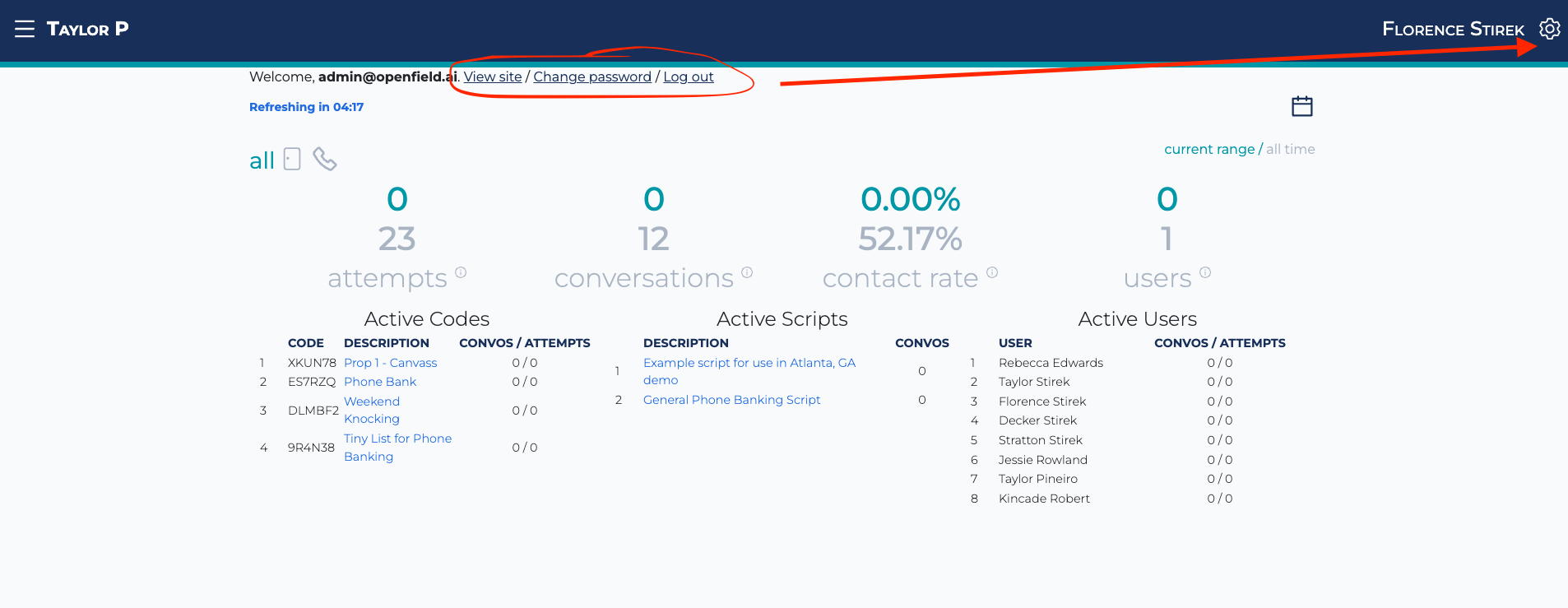The image size is (1568, 608).
Task: Click info icon next to users
Action: click(1205, 272)
